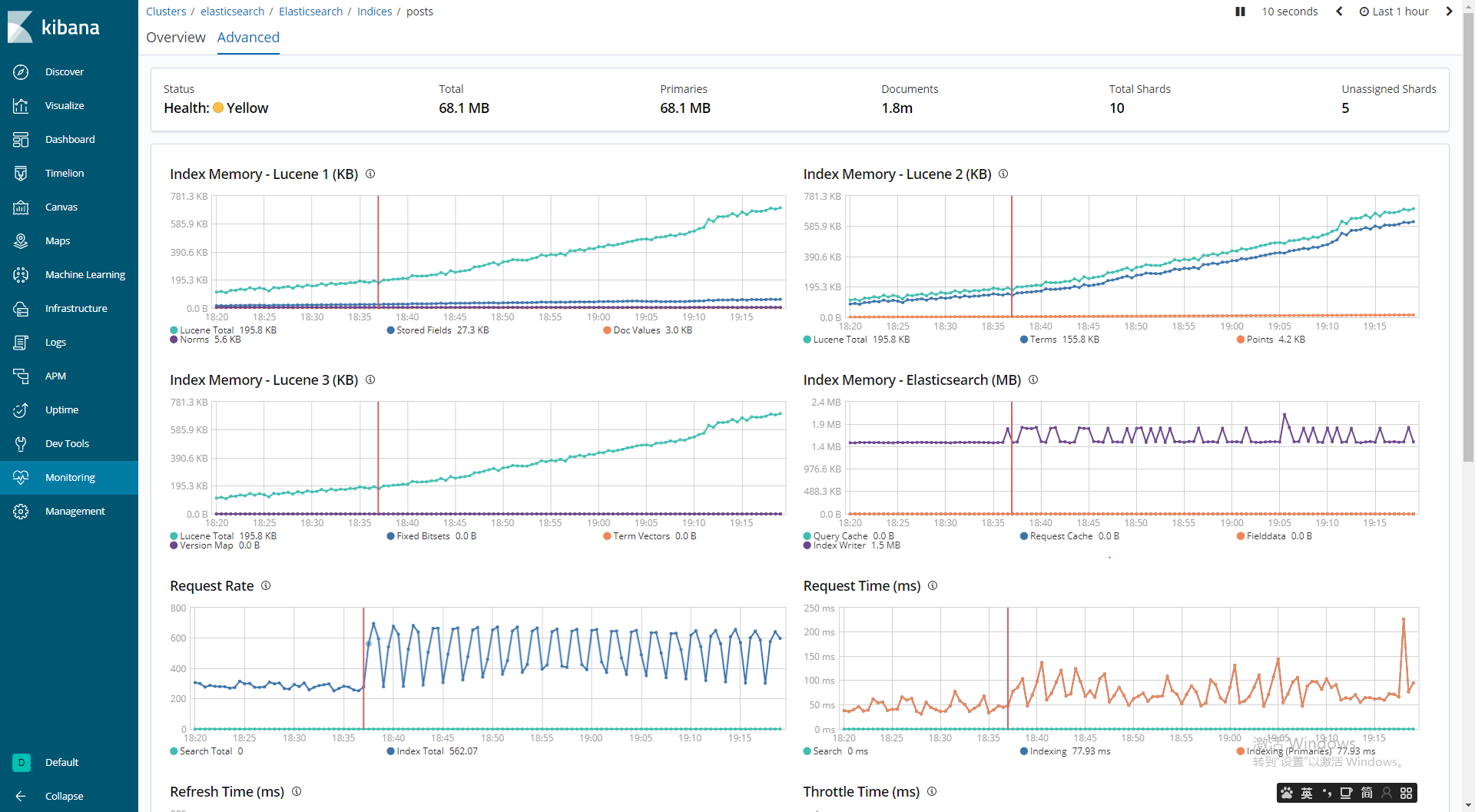Step time range backward with left chevron
Image resolution: width=1475 pixels, height=812 pixels.
[1339, 12]
